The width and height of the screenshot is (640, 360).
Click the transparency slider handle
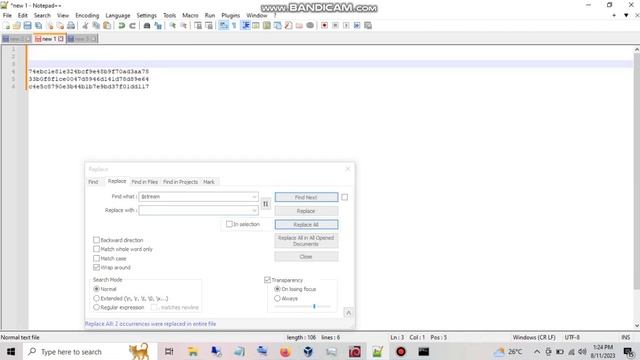coord(314,306)
